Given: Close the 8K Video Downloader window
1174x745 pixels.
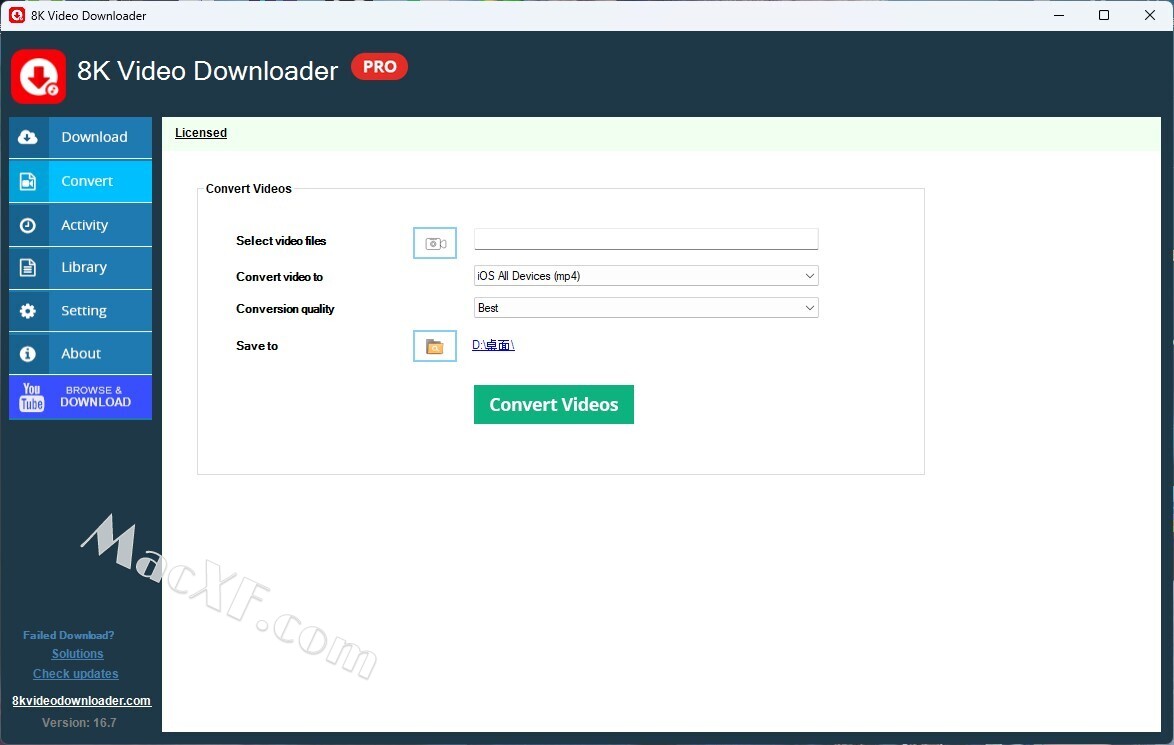Looking at the screenshot, I should [1150, 15].
